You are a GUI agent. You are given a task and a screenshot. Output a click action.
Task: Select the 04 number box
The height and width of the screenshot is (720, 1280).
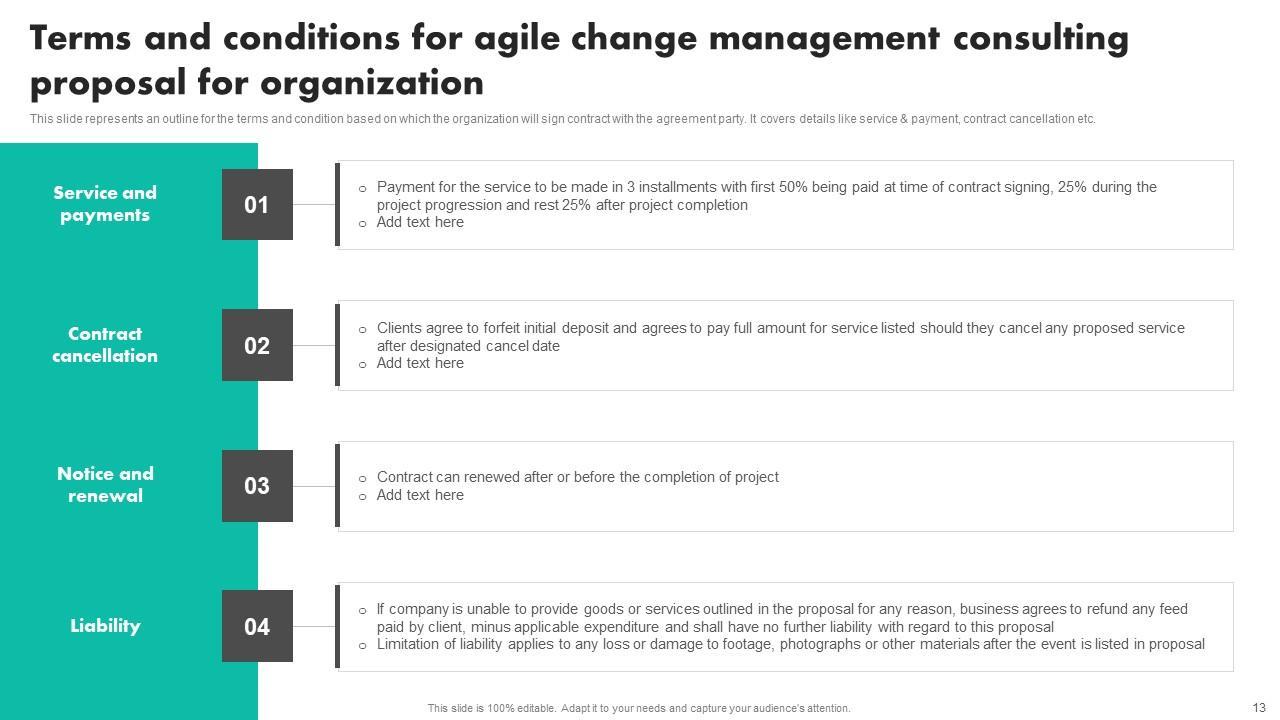tap(257, 627)
